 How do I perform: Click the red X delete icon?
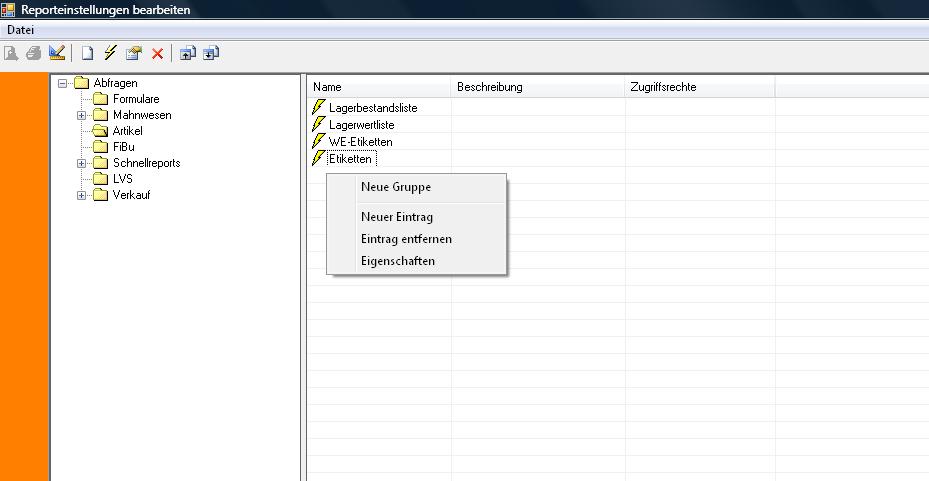157,54
